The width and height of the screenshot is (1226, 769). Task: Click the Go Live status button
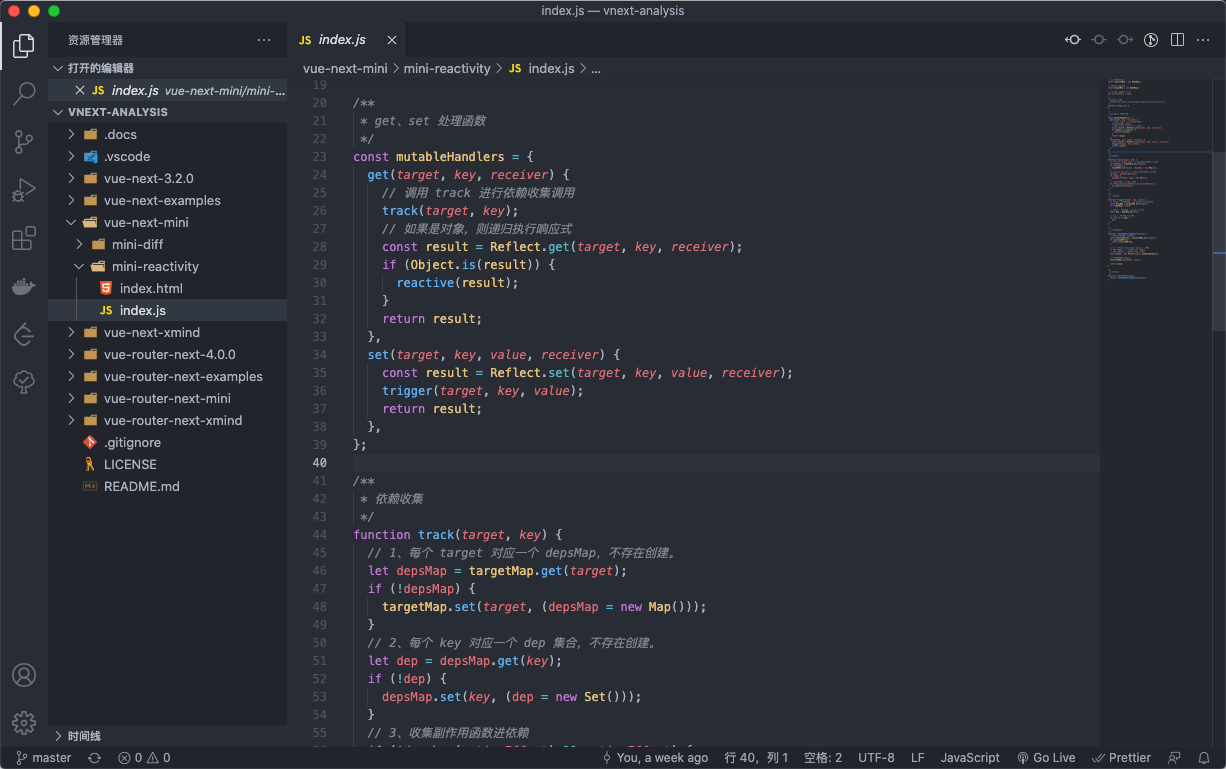pos(1046,758)
